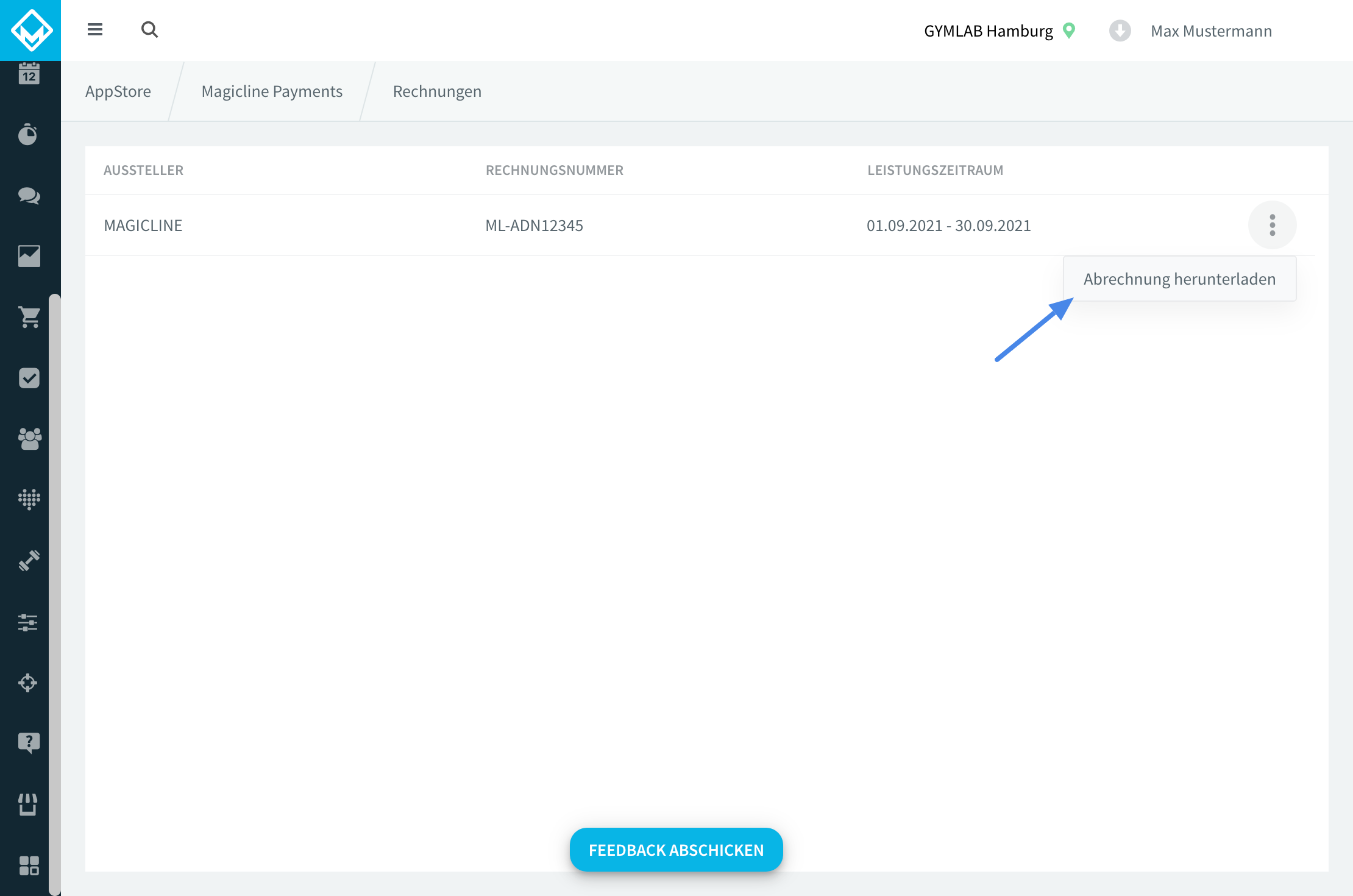Click invoice number ML-ADN12345
Viewport: 1353px width, 896px height.
pos(534,226)
